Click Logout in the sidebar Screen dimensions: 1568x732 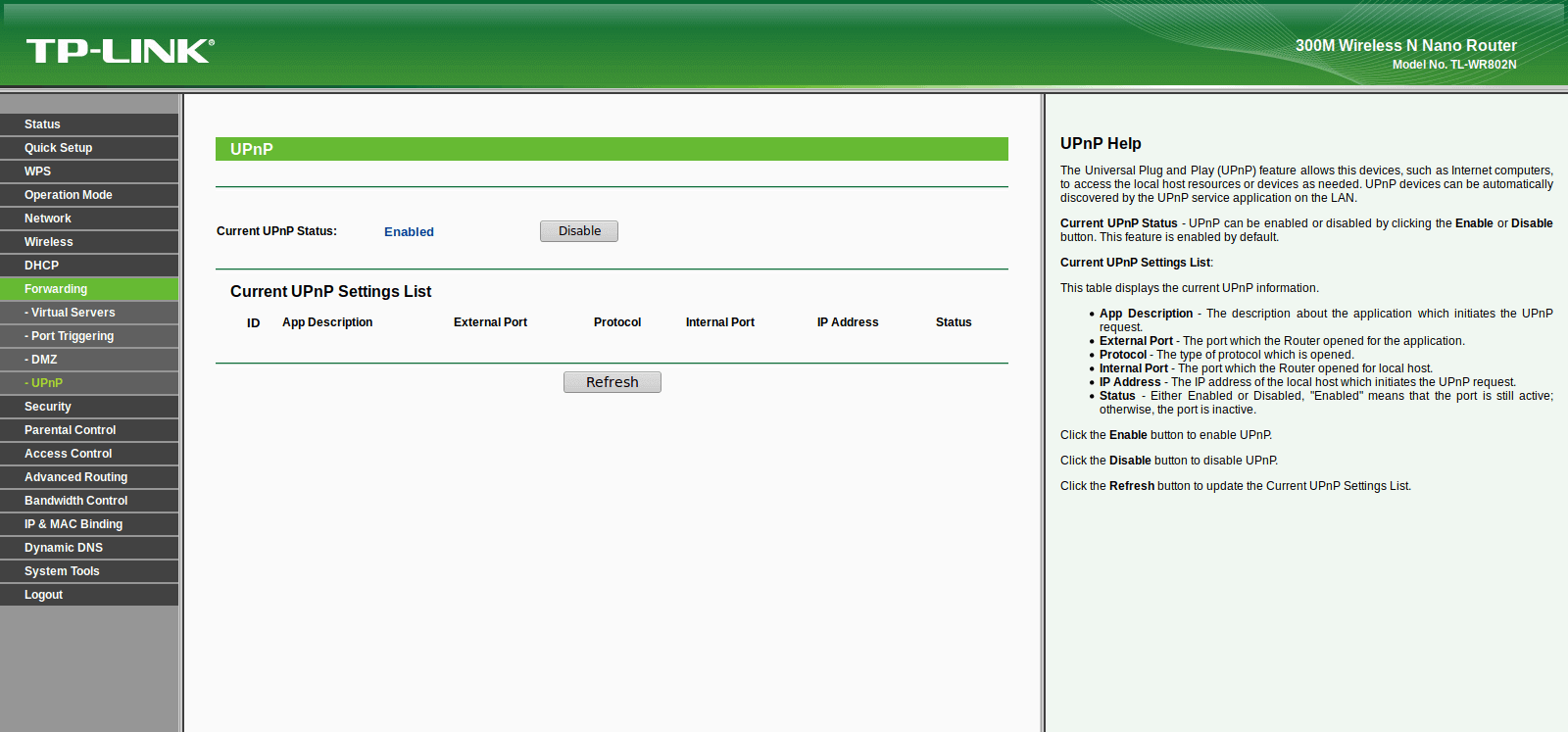coord(89,595)
